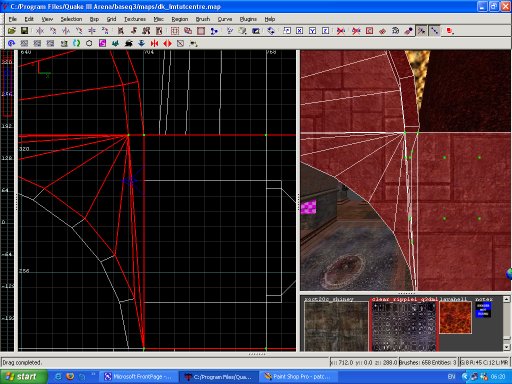Open the Selection menu
This screenshot has width=512, height=384.
pos(71,19)
